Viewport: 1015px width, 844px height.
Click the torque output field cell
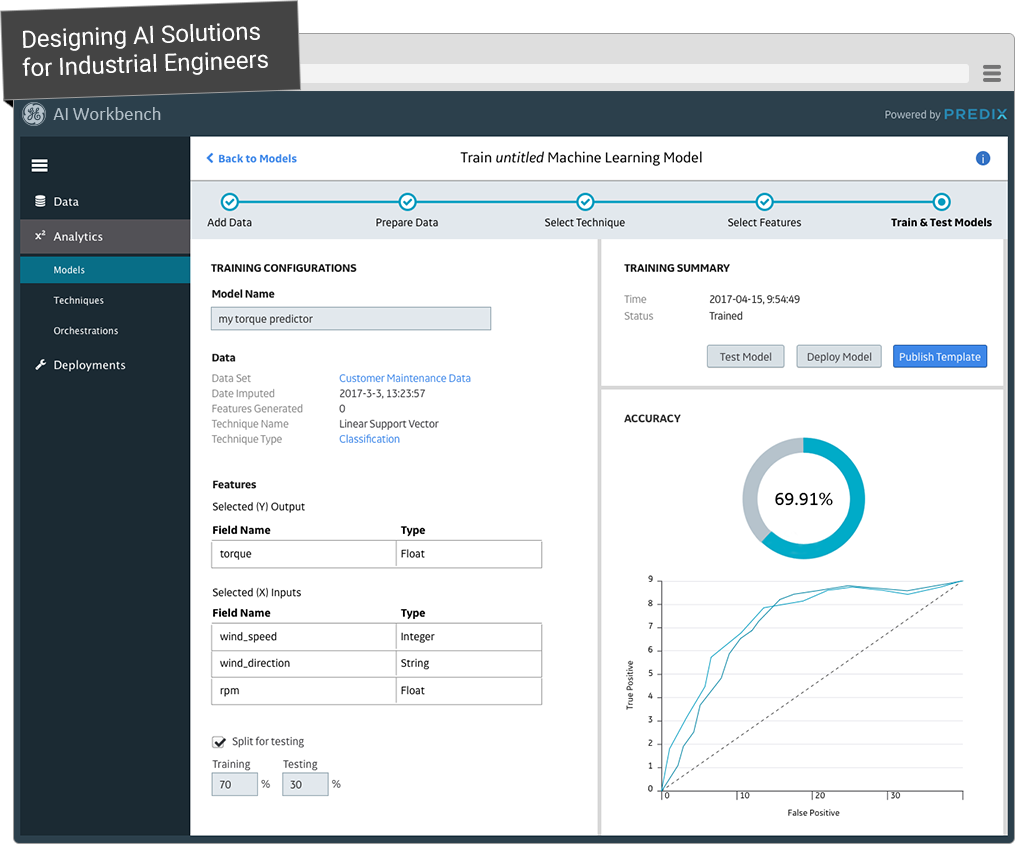point(304,554)
